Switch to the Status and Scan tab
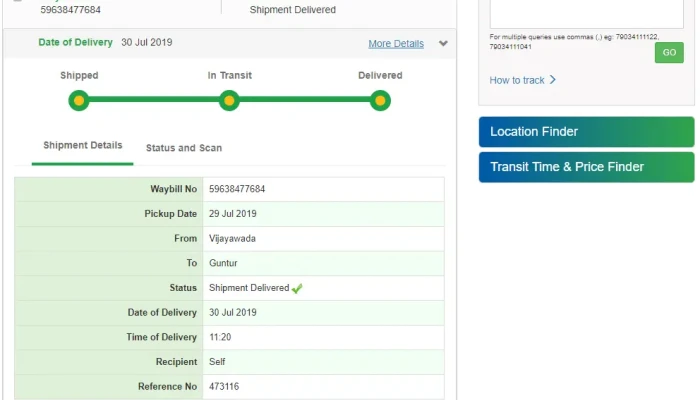This screenshot has height=400, width=700. (x=184, y=148)
